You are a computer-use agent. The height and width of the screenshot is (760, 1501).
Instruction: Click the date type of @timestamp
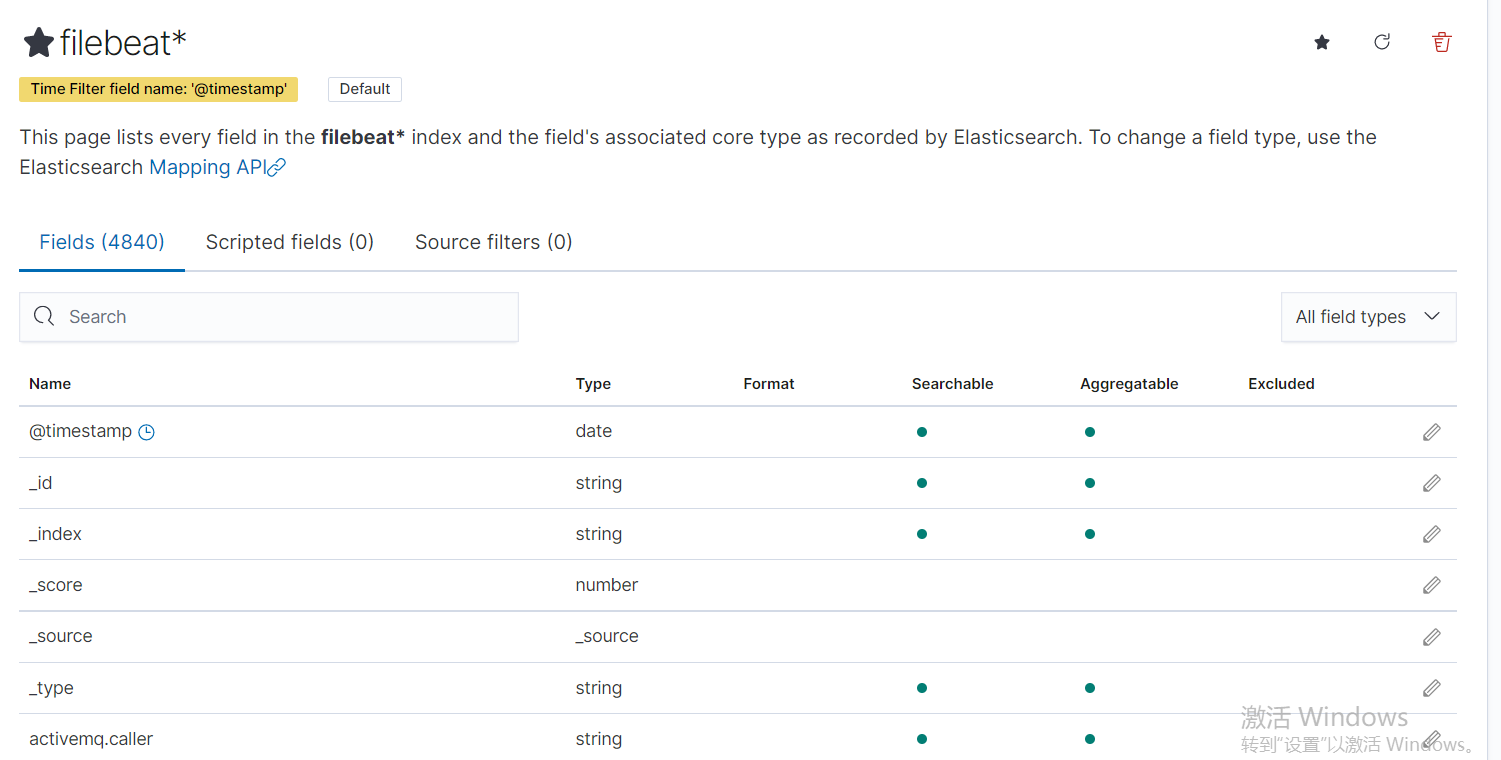tap(594, 431)
